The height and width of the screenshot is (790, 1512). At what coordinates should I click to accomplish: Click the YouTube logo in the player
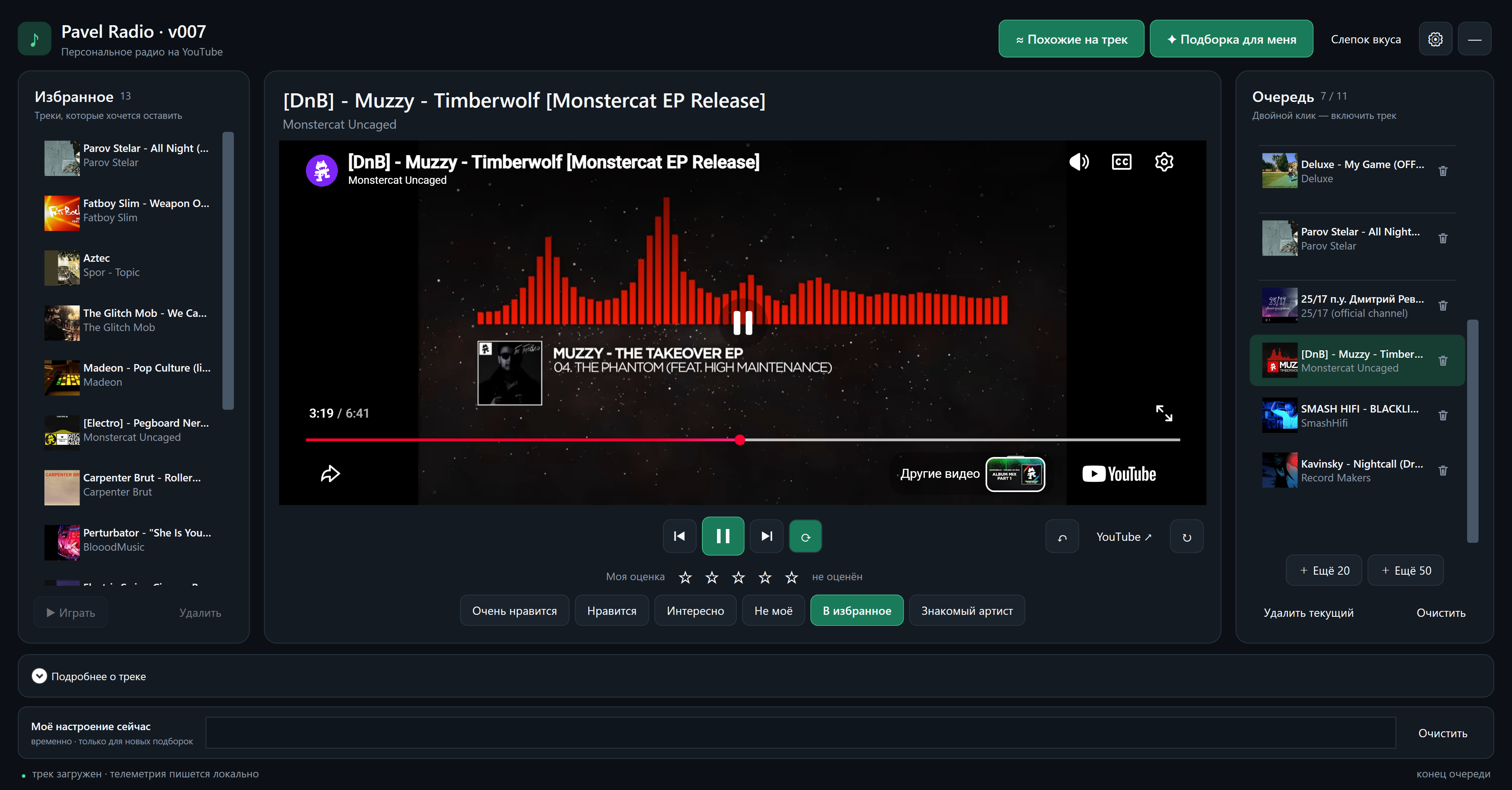(x=1119, y=474)
